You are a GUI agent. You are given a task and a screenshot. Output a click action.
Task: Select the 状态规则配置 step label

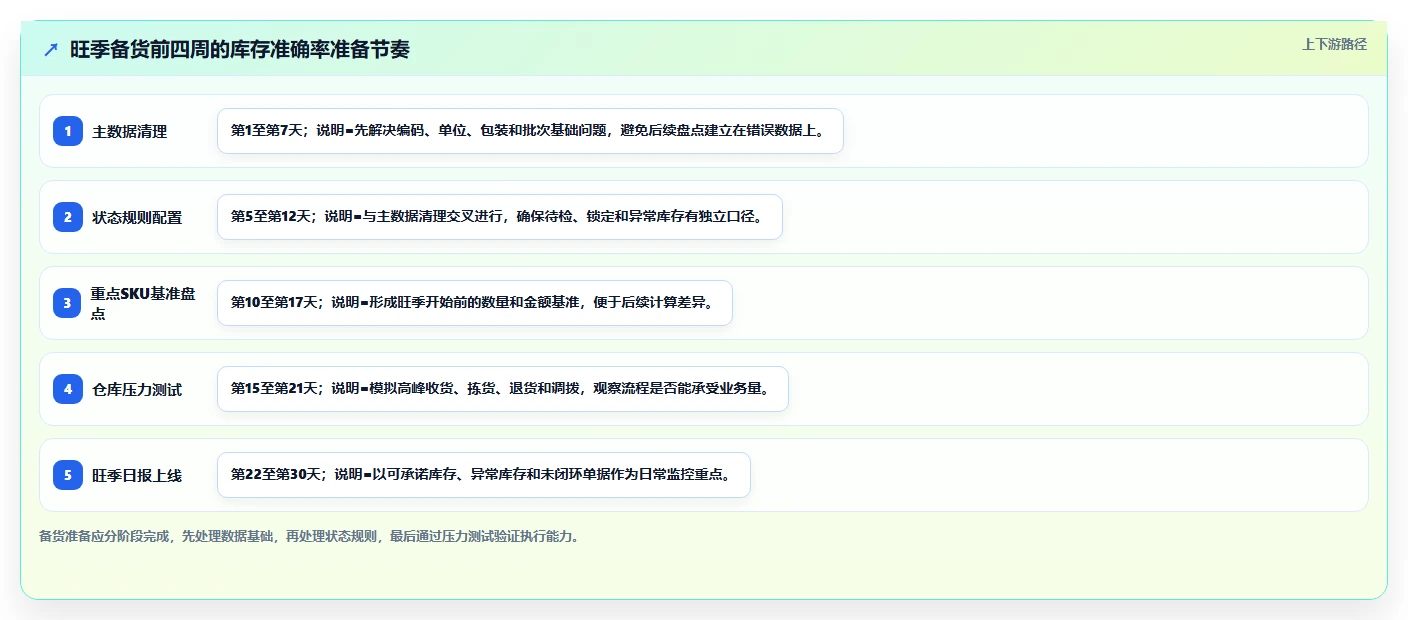tap(137, 217)
